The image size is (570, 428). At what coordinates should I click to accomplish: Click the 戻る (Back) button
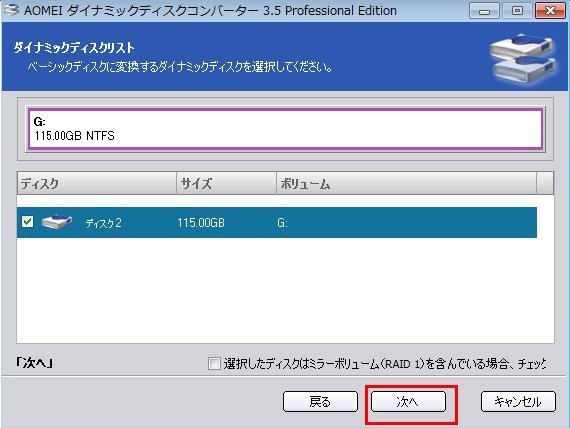(320, 401)
